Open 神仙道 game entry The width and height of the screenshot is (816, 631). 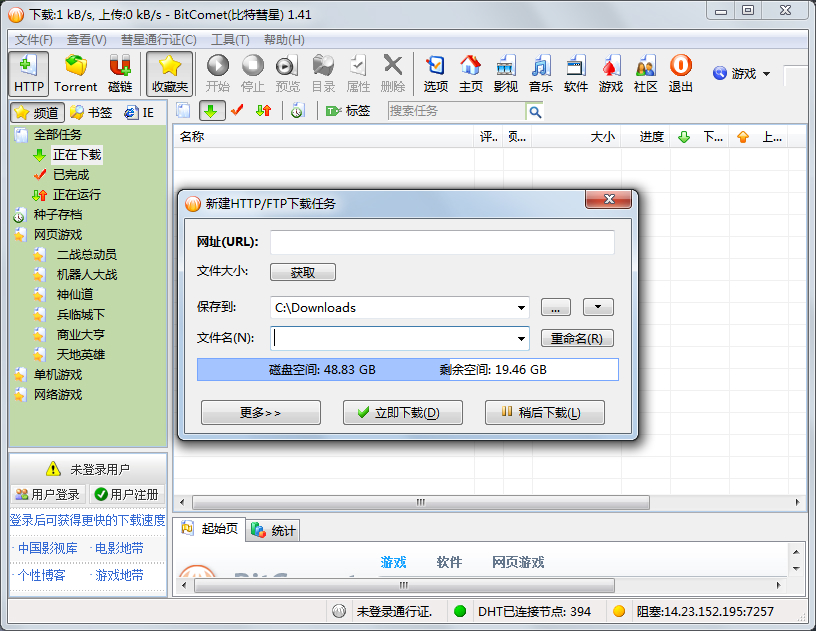pos(75,295)
